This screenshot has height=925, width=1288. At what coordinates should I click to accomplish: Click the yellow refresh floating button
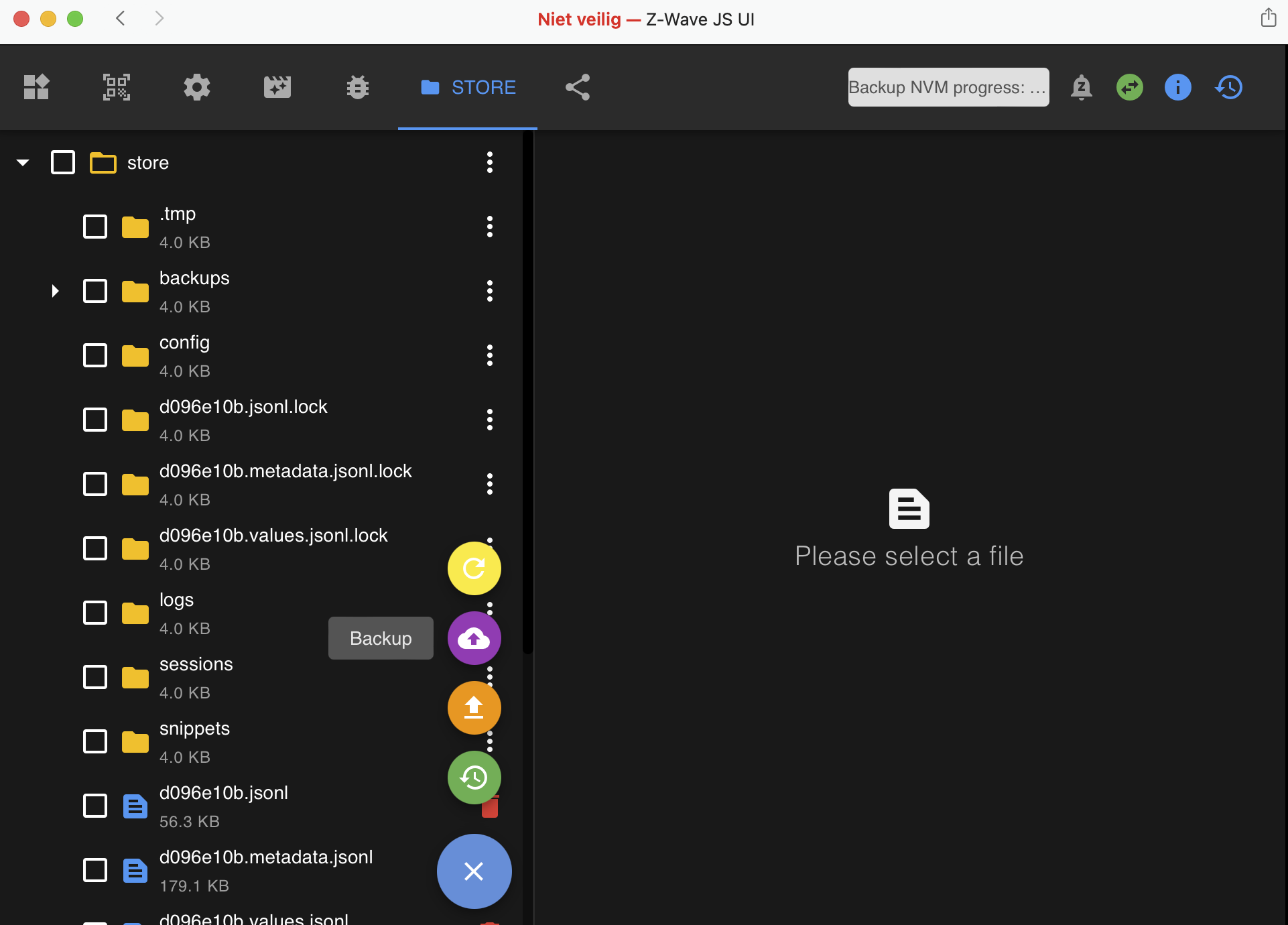[x=474, y=568]
